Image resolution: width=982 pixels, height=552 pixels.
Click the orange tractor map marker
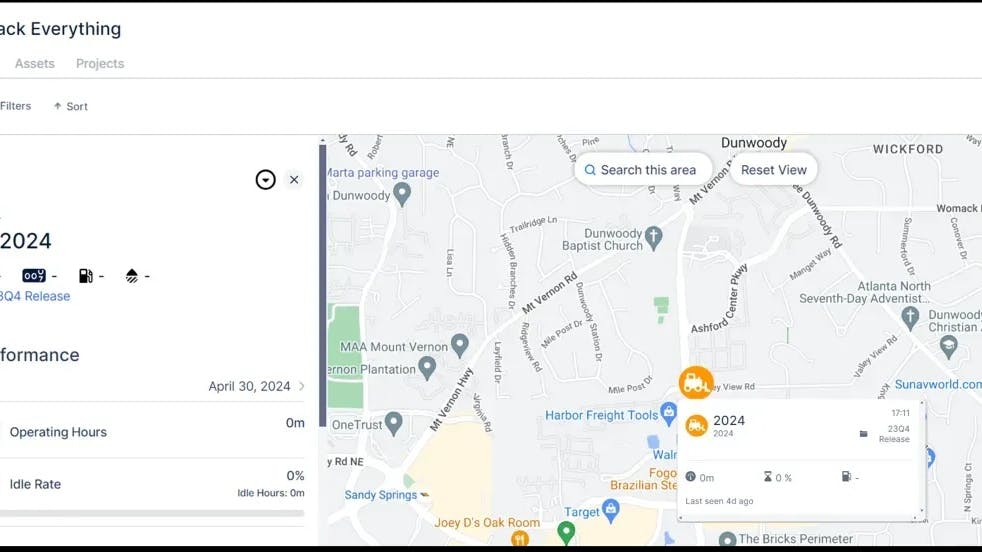(x=696, y=383)
